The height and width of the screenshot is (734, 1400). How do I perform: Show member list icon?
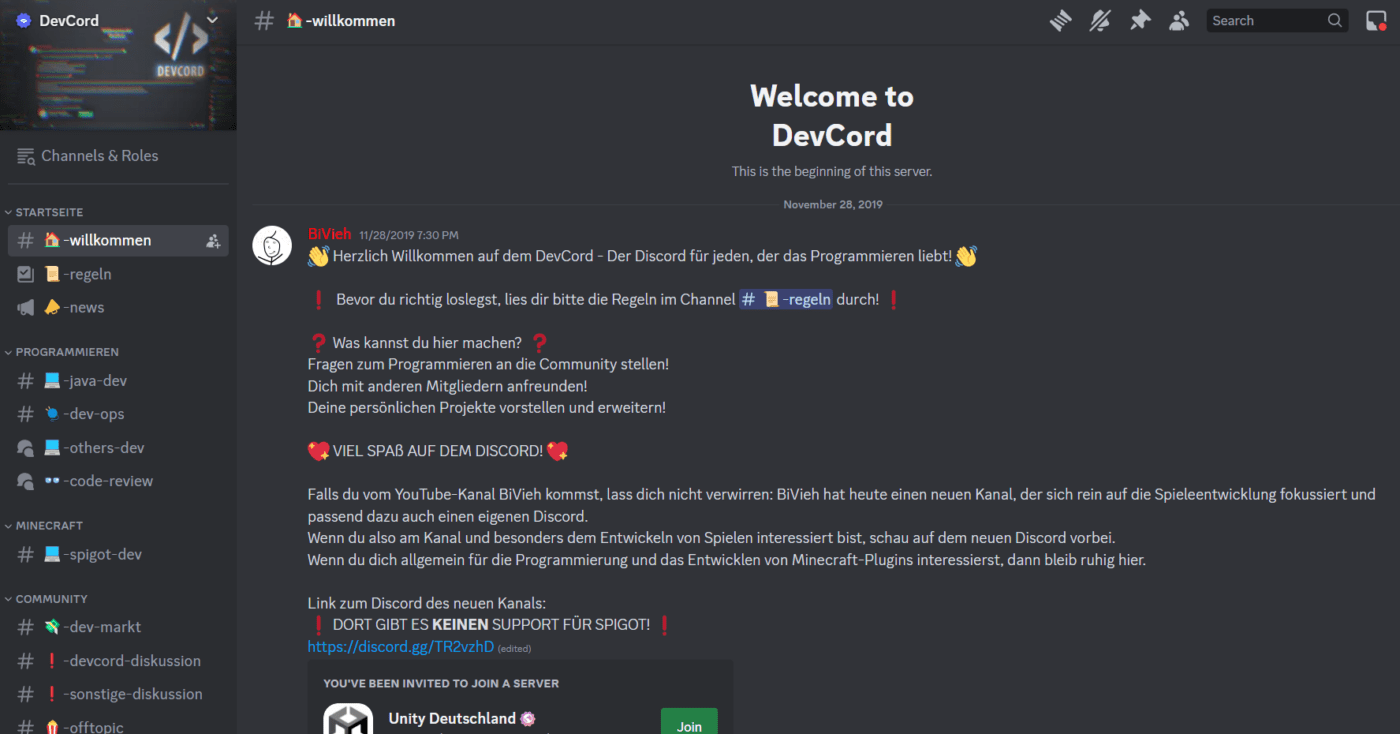click(1179, 20)
